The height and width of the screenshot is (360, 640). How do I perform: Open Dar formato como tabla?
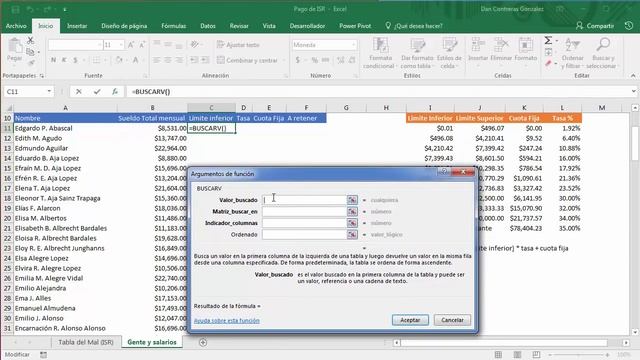pos(417,53)
